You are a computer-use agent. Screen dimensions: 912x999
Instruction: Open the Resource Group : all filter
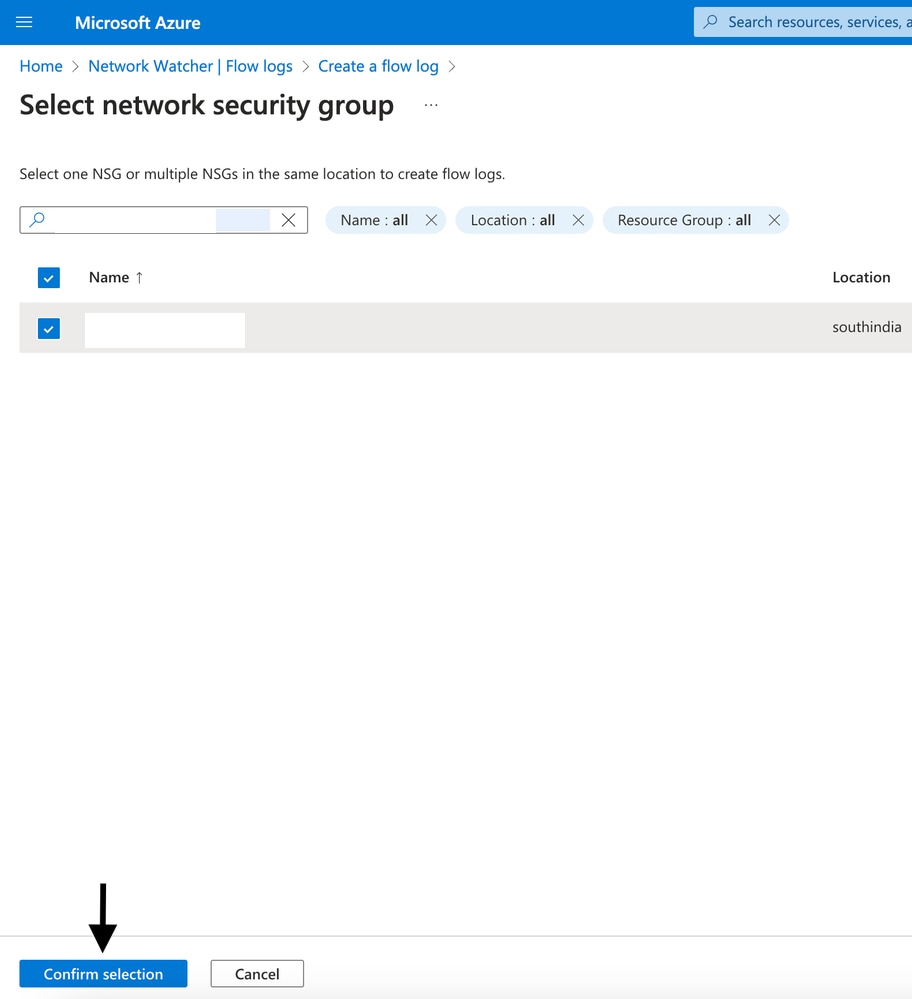(x=684, y=220)
